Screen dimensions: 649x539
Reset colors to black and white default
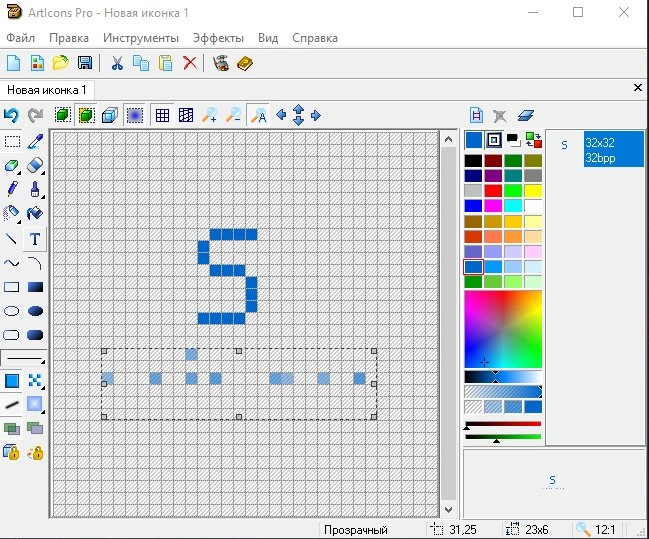(x=513, y=140)
